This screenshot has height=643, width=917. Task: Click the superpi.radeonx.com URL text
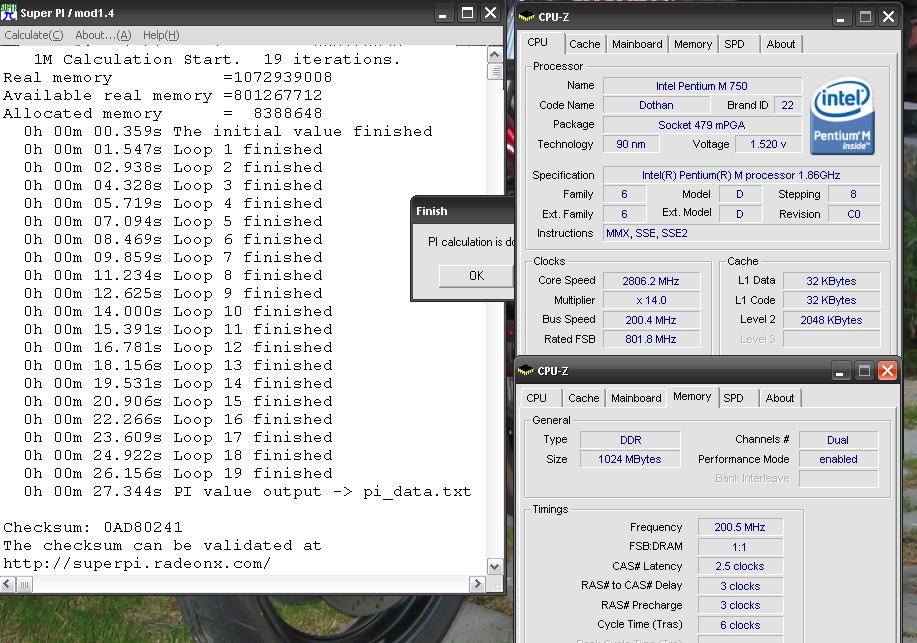coord(137,564)
